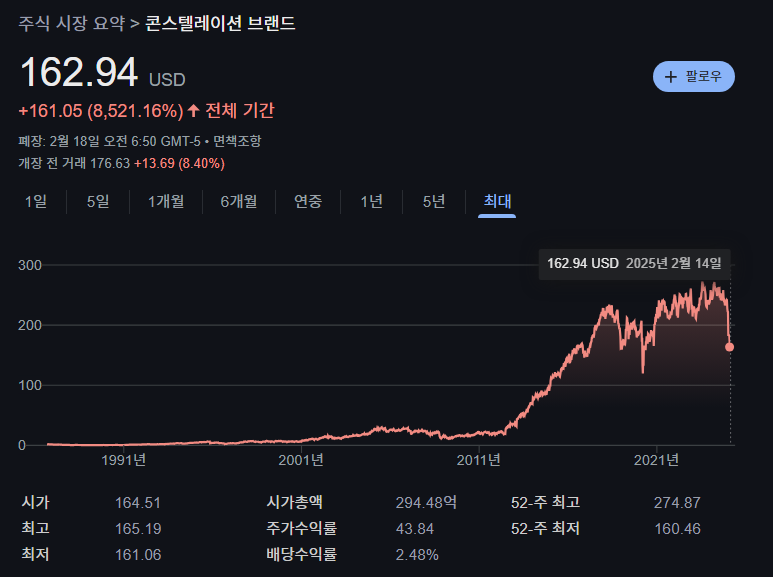Click the 배당수익률 label
This screenshot has height=577, width=773.
pyautogui.click(x=301, y=555)
